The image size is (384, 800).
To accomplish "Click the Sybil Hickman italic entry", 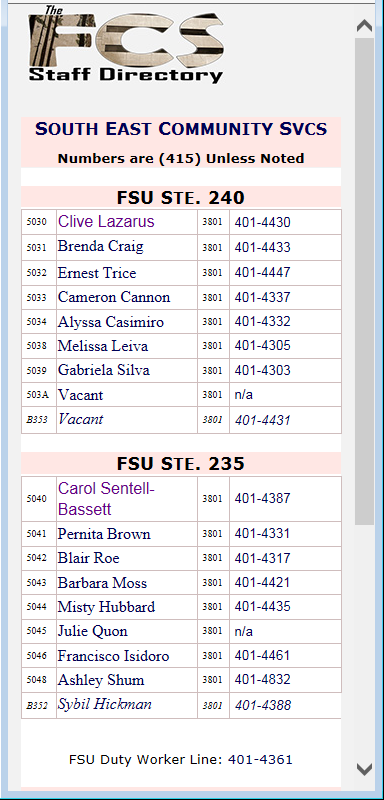I will tap(105, 704).
